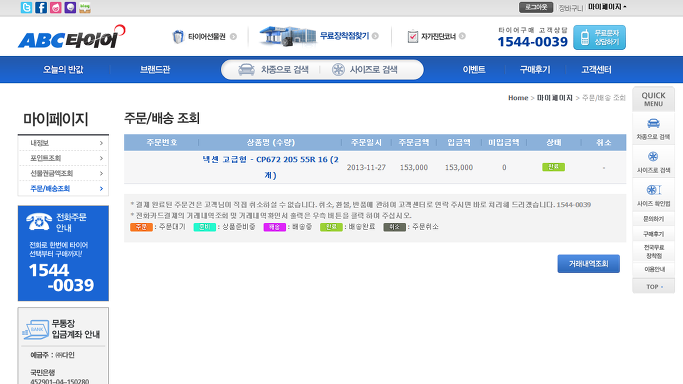Click quick menu 사이즈 확인법 icon
The image size is (683, 384).
[653, 190]
